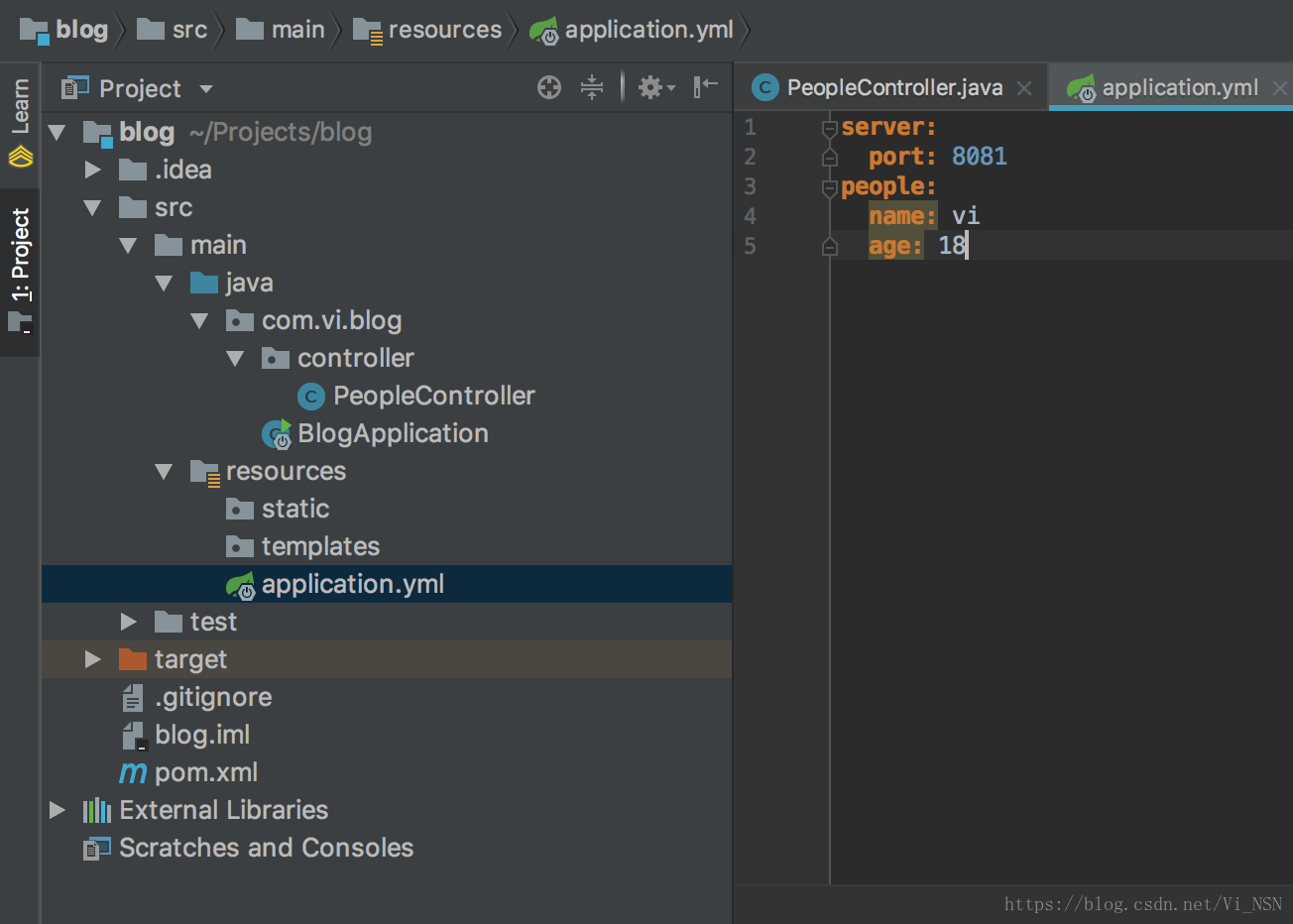Click the value vi on line 4
1293x924 pixels.
click(966, 216)
